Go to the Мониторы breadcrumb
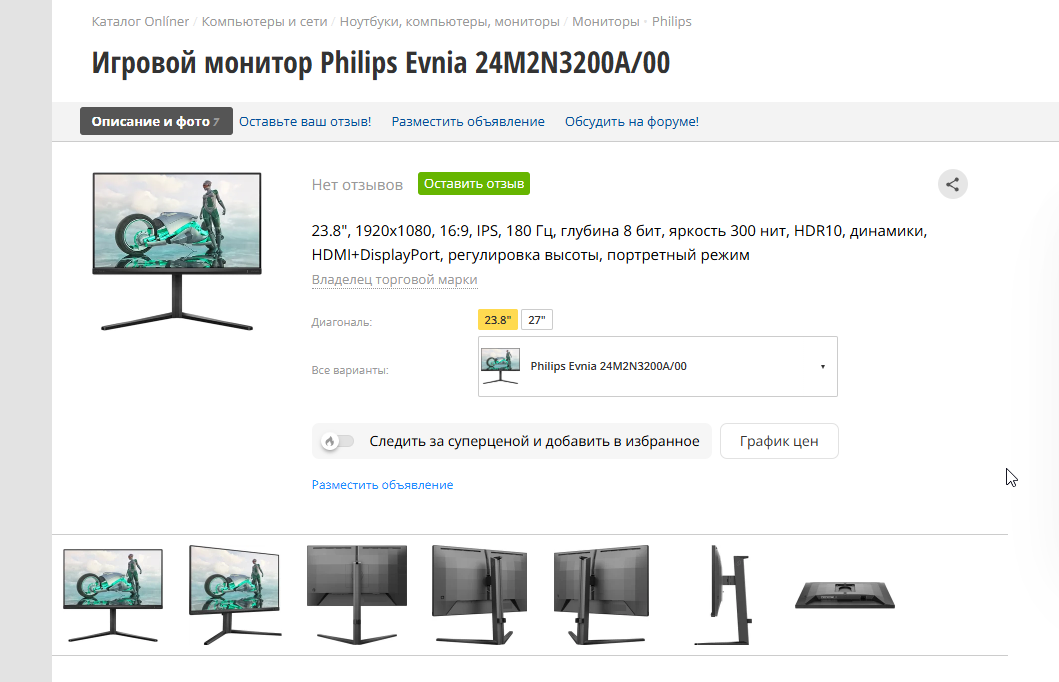 point(605,22)
